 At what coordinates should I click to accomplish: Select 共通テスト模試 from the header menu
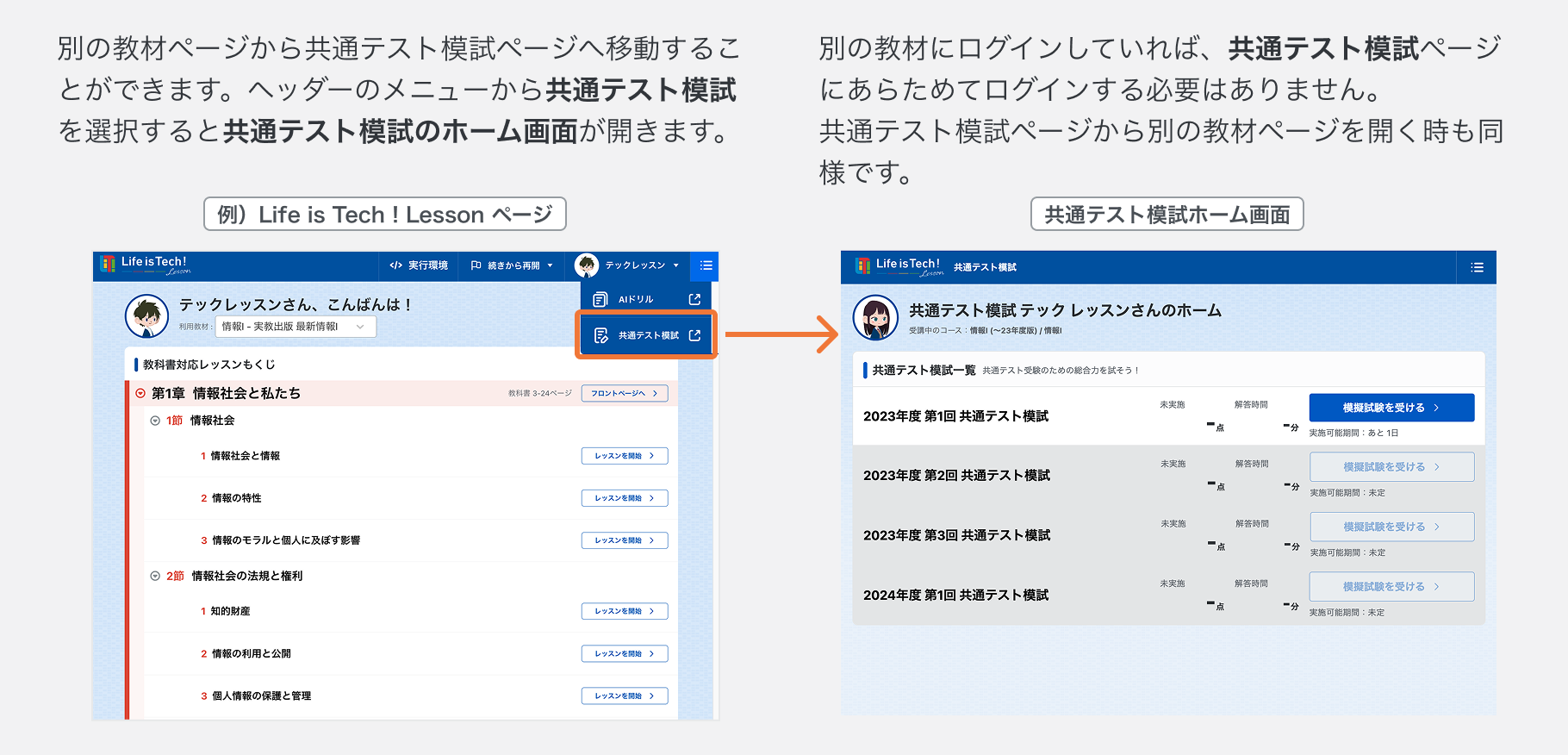[646, 335]
